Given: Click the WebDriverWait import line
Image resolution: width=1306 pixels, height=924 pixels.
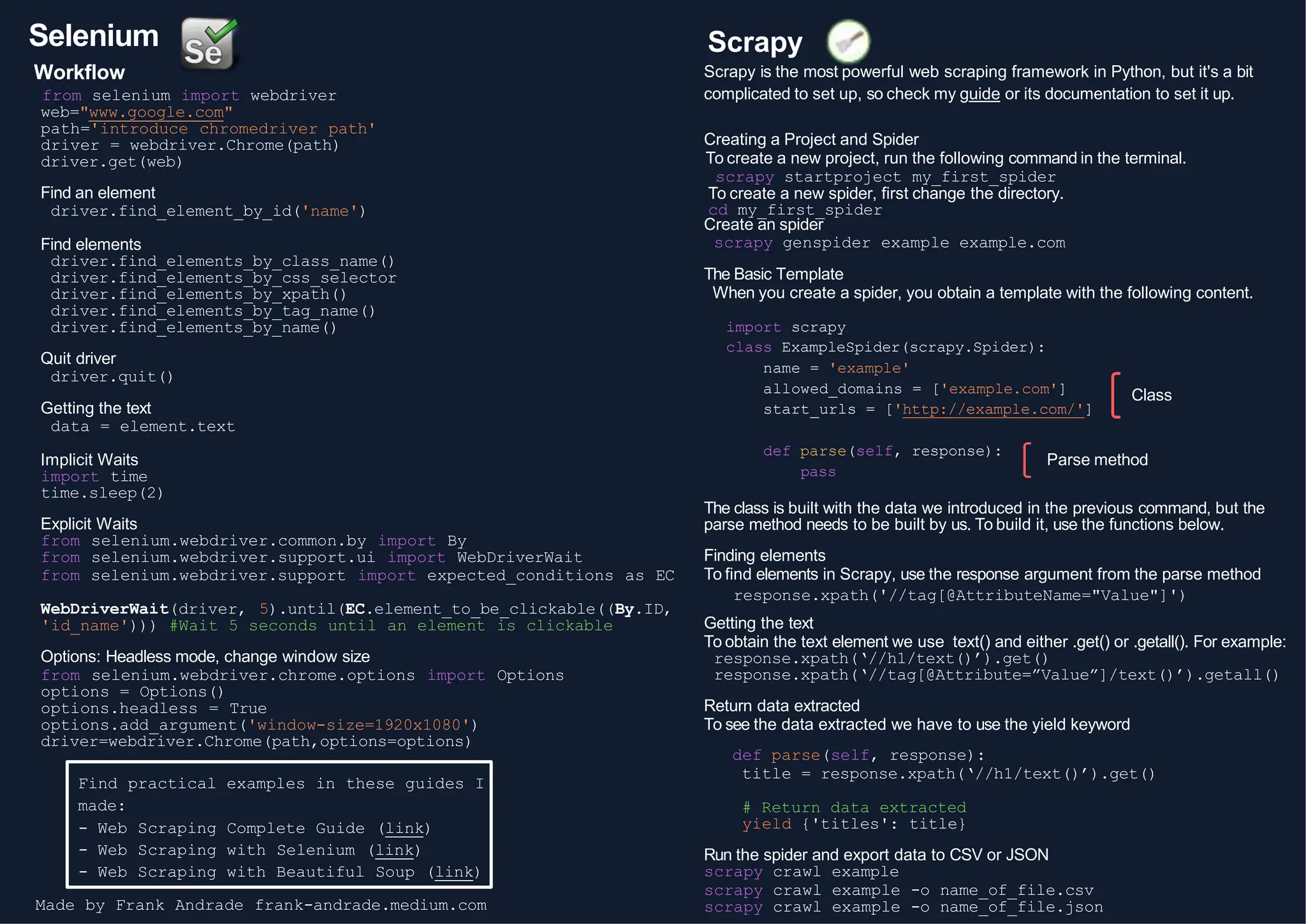Looking at the screenshot, I should pyautogui.click(x=312, y=557).
